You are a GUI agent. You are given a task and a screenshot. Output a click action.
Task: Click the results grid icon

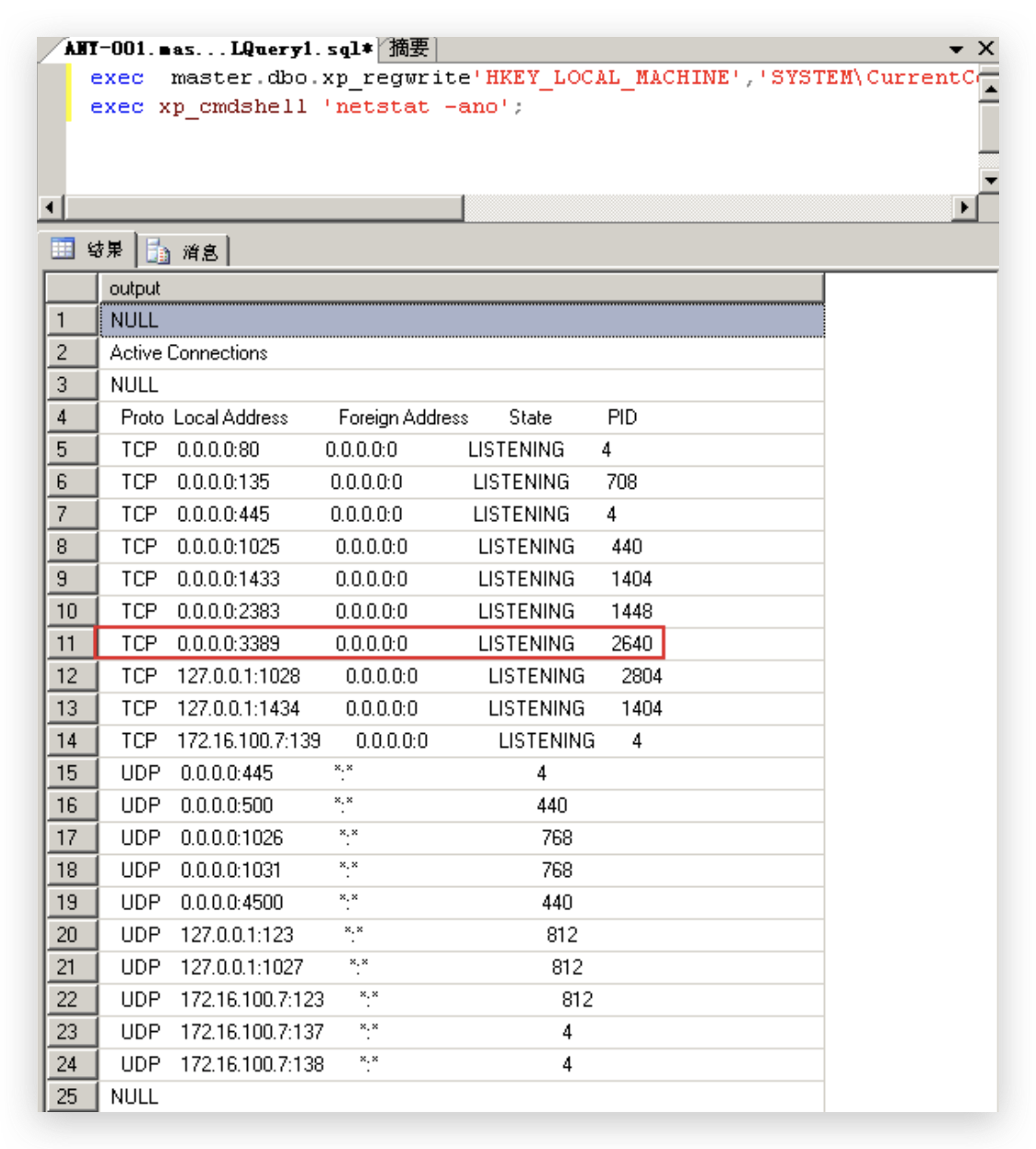click(x=63, y=248)
